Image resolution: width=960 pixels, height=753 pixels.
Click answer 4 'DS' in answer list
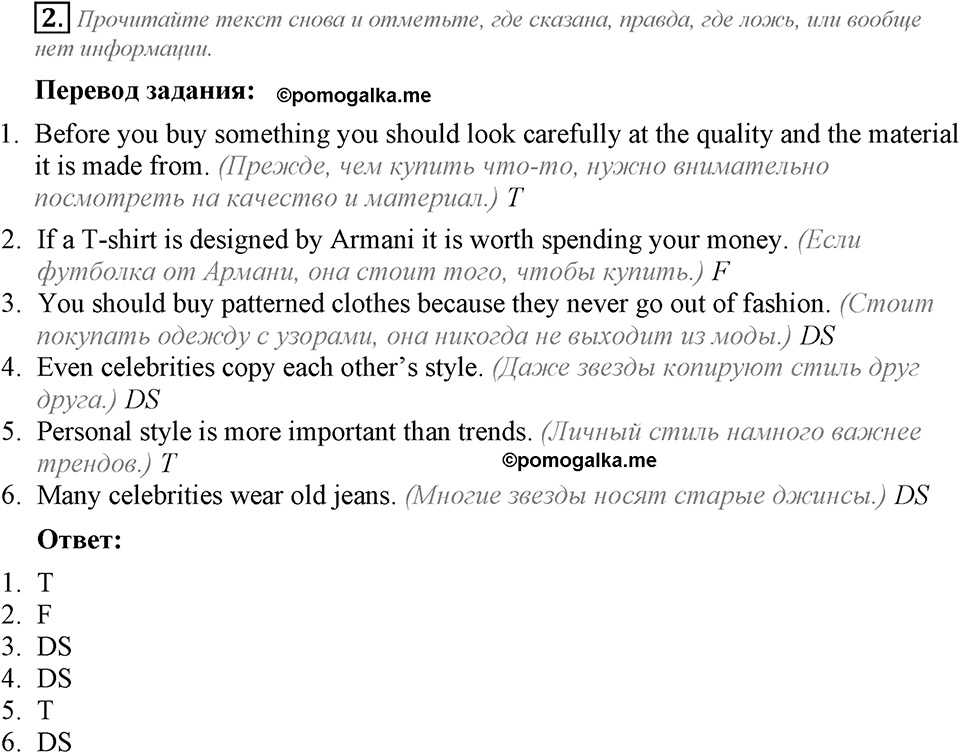pos(54,678)
